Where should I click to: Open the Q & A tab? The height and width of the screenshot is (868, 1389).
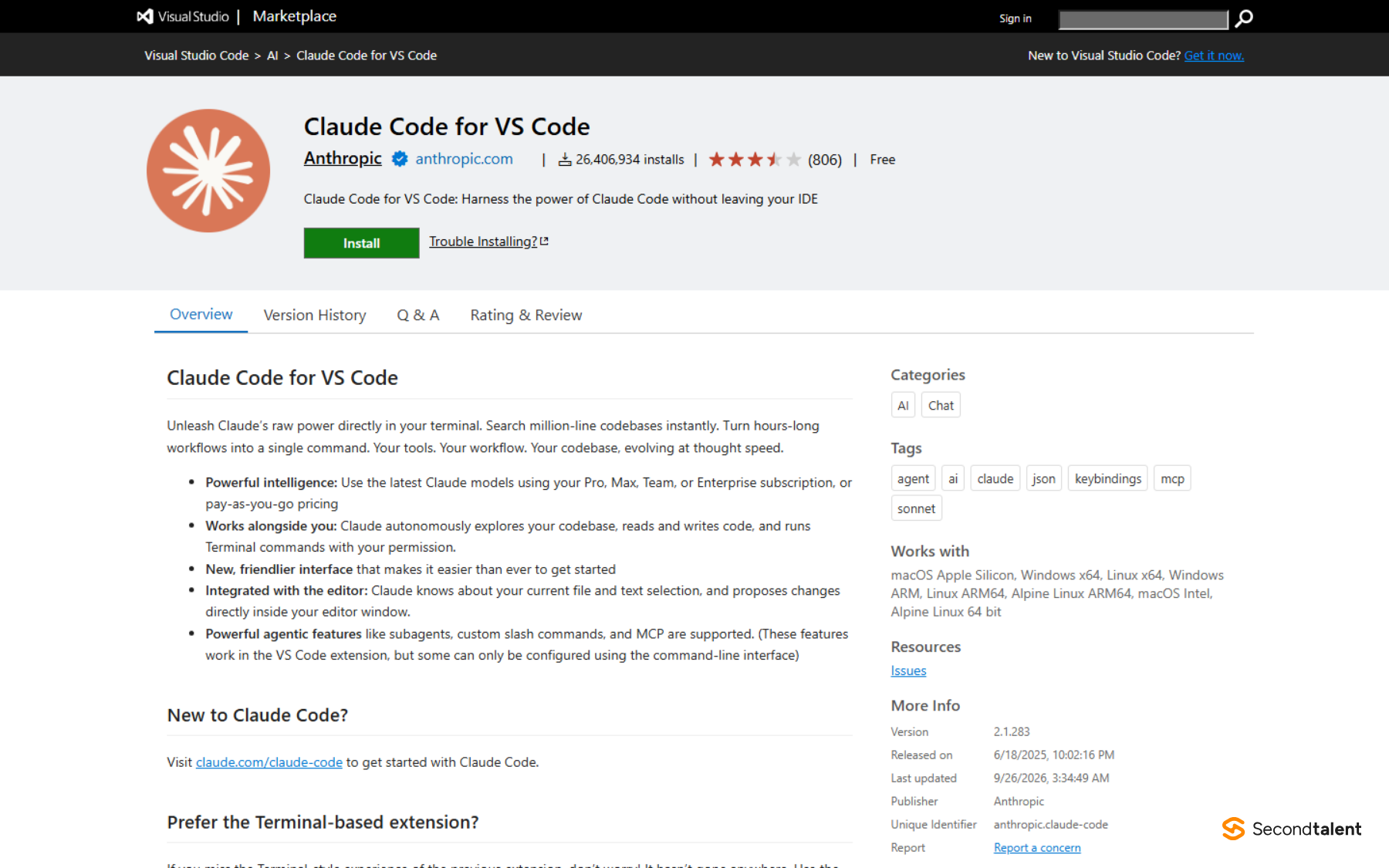(x=418, y=315)
